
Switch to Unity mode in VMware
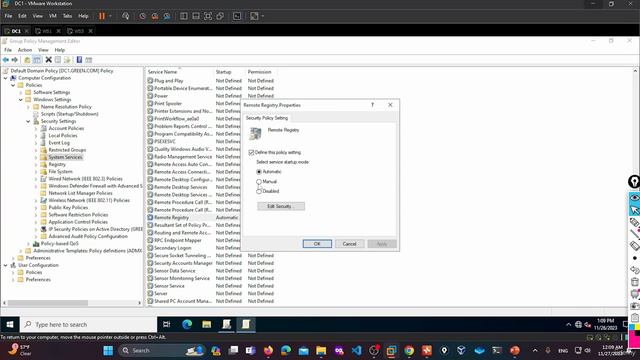(x=220, y=16)
